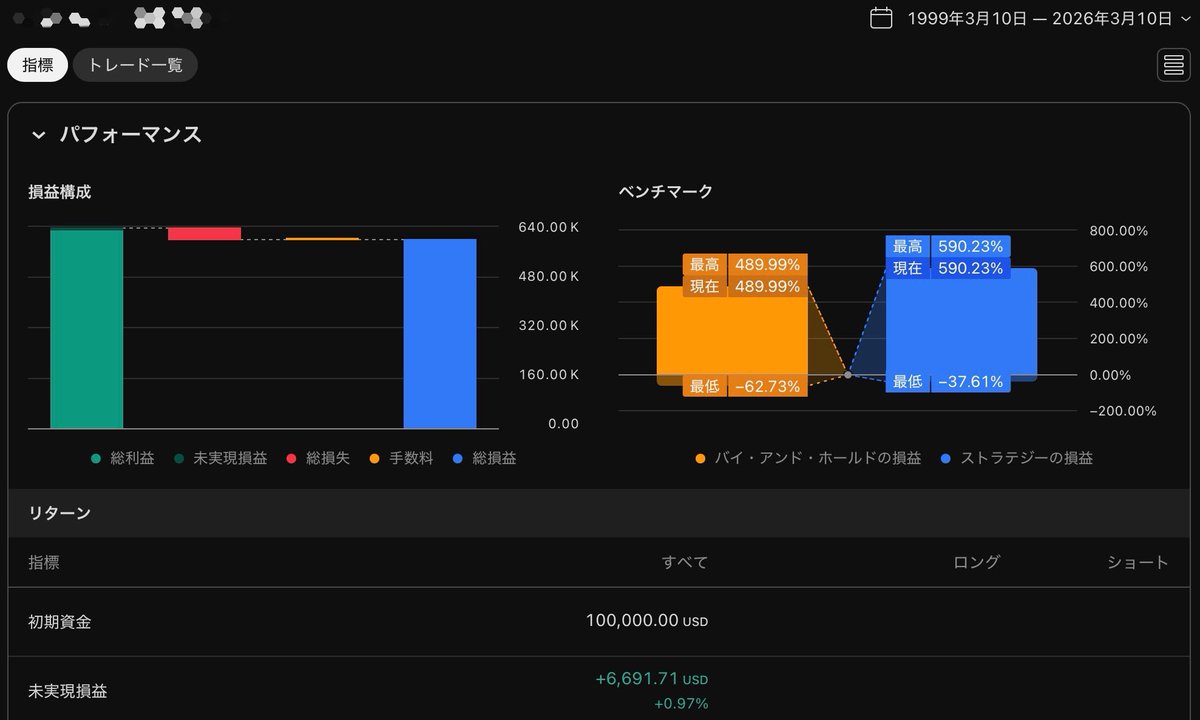
Task: Click the すべて column header
Action: [685, 563]
